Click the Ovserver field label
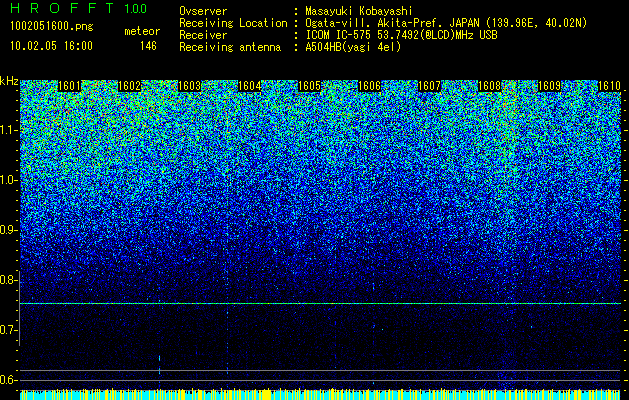The width and height of the screenshot is (629, 400). pyautogui.click(x=203, y=11)
